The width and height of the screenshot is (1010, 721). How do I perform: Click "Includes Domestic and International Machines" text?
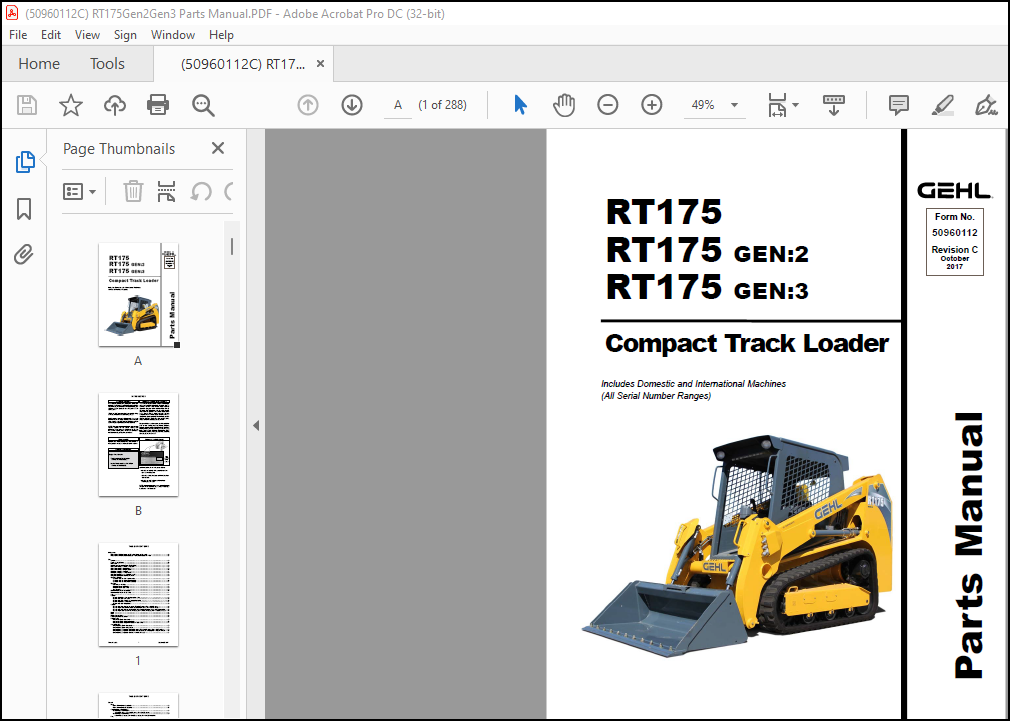tap(693, 383)
